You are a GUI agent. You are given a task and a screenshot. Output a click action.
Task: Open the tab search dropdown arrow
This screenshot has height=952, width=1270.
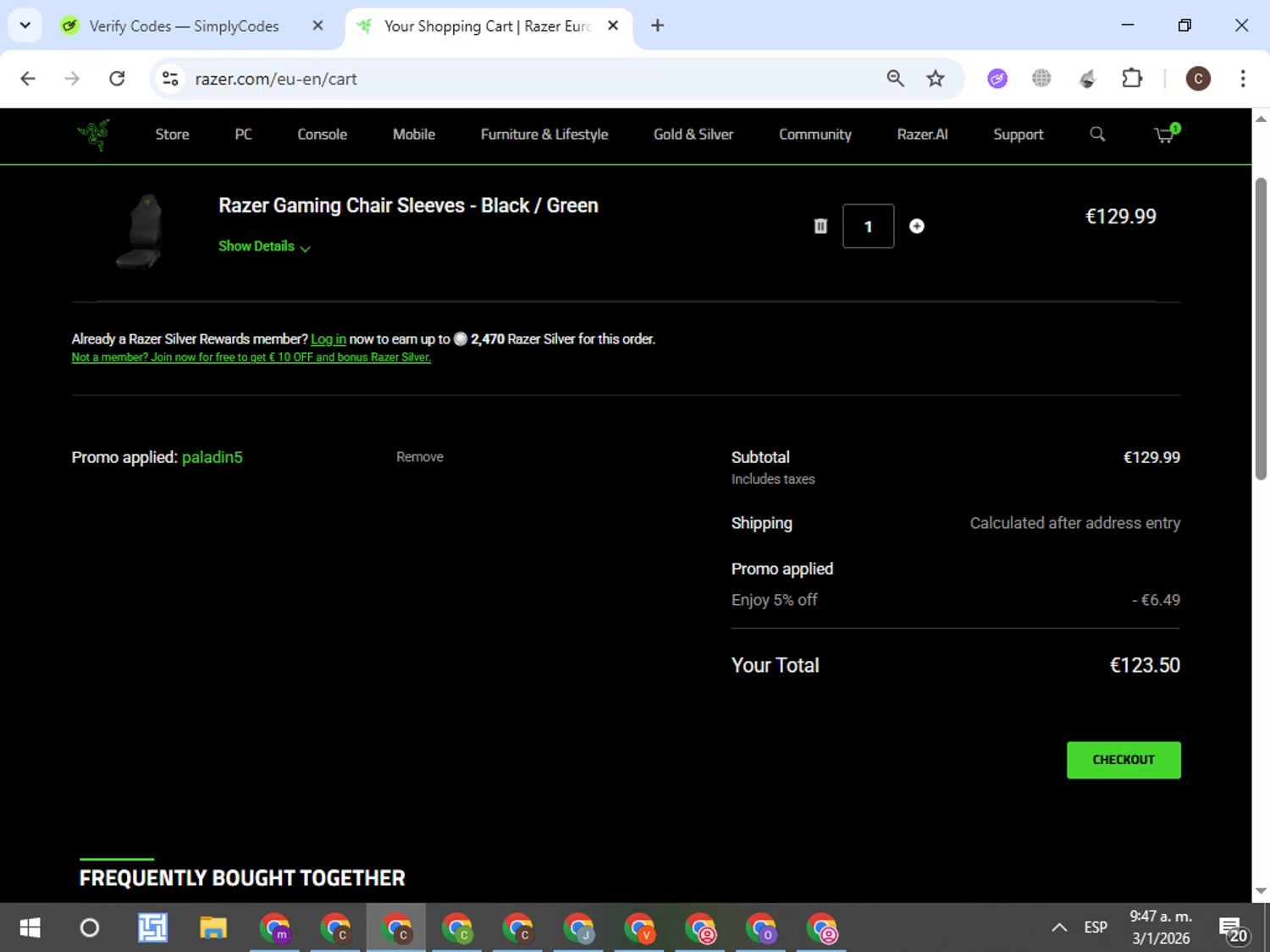tap(25, 25)
